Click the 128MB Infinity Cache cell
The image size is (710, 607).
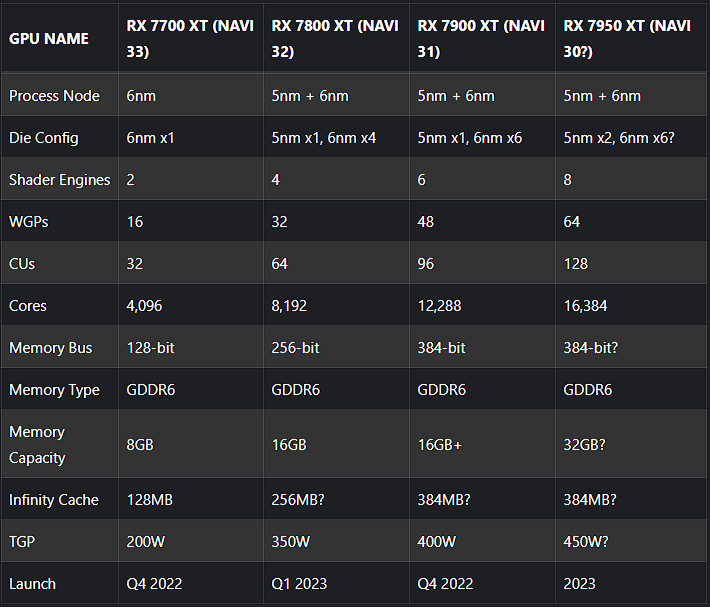150,499
